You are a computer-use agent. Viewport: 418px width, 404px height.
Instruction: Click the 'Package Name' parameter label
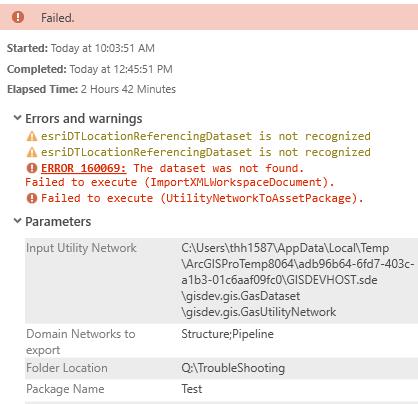[65, 389]
